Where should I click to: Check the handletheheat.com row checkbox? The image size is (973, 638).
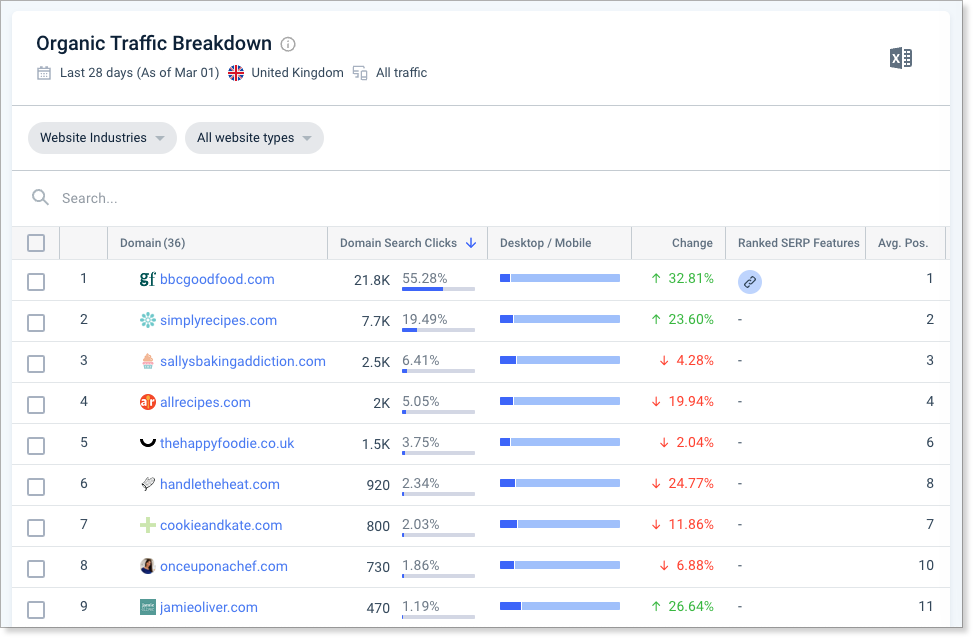pos(36,487)
